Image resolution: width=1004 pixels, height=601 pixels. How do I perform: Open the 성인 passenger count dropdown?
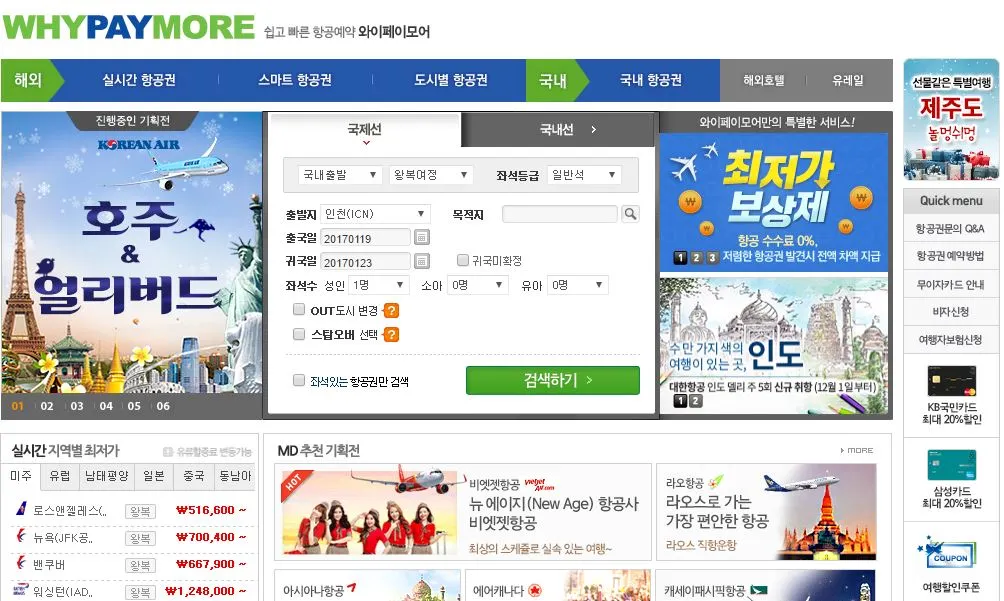point(379,285)
